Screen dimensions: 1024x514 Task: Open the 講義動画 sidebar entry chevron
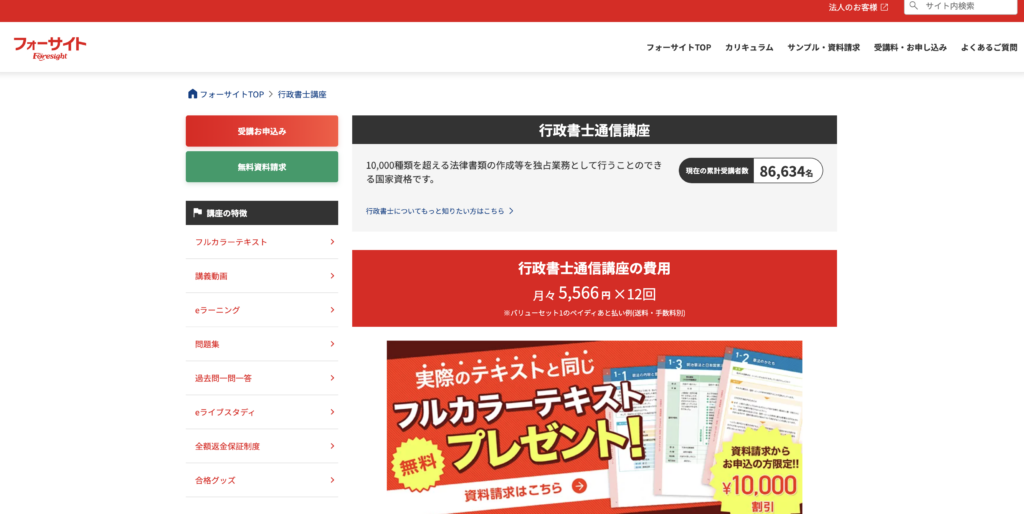332,276
